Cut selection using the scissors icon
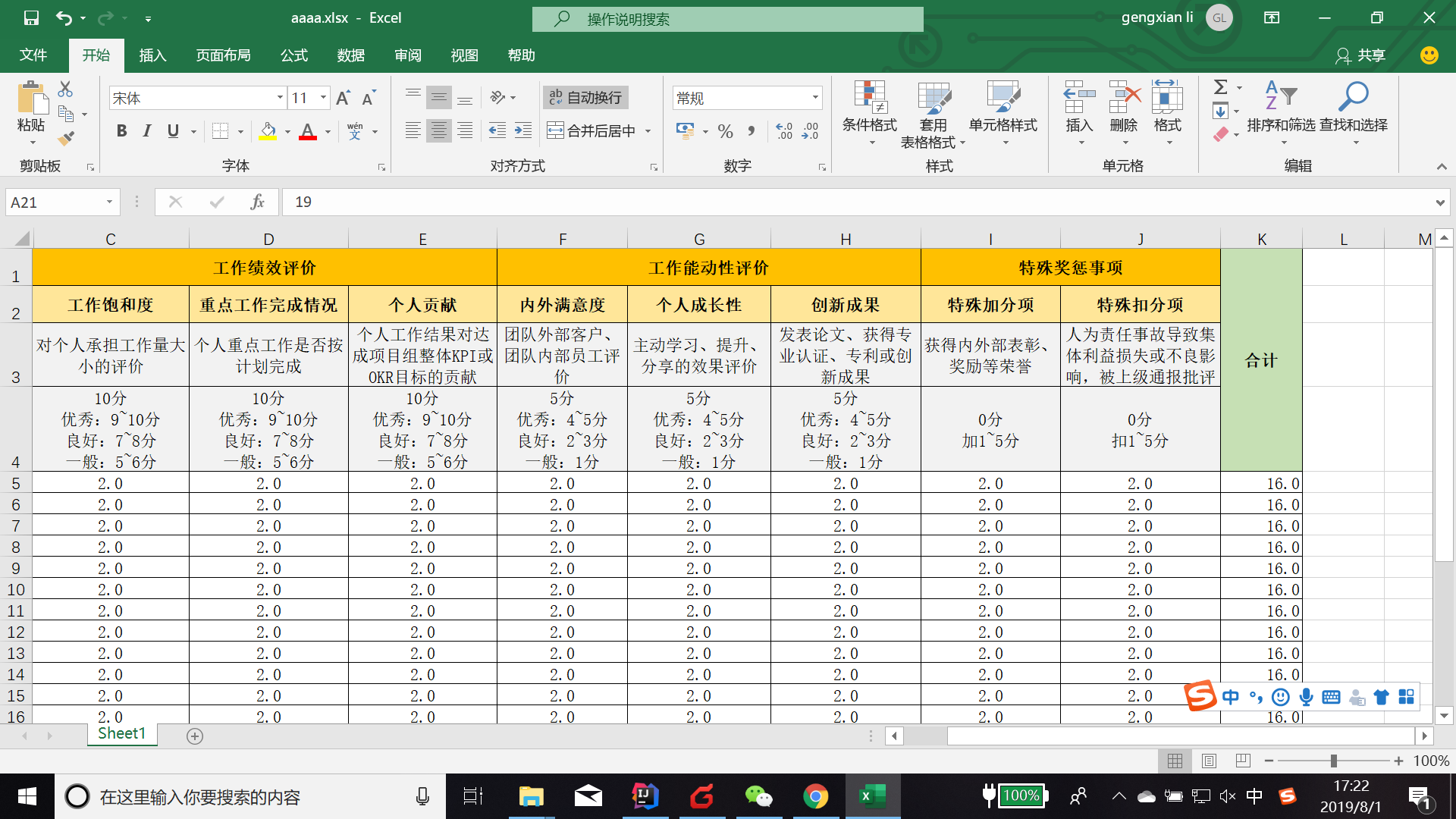This screenshot has width=1456, height=819. click(64, 89)
